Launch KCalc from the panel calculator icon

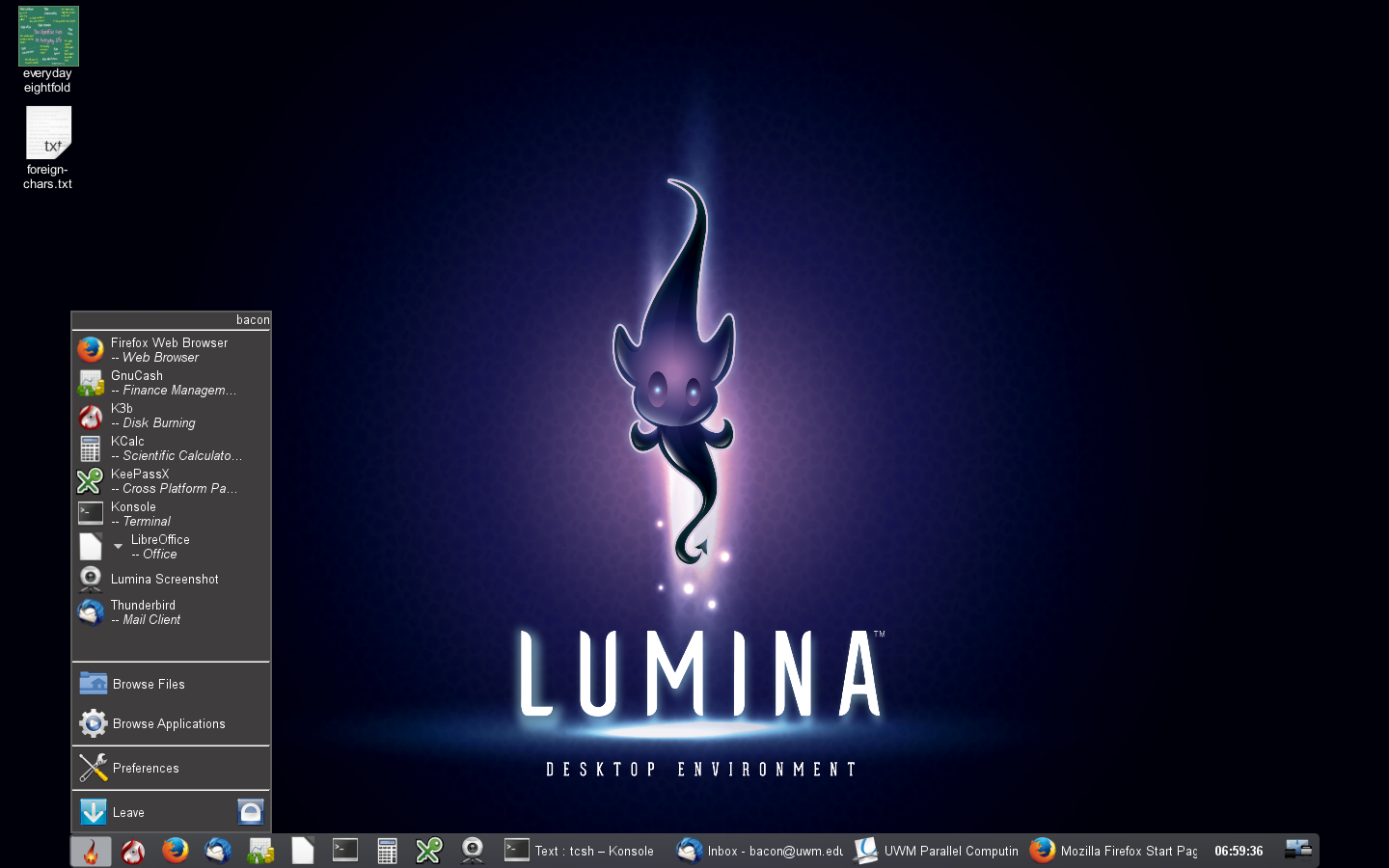(x=388, y=851)
